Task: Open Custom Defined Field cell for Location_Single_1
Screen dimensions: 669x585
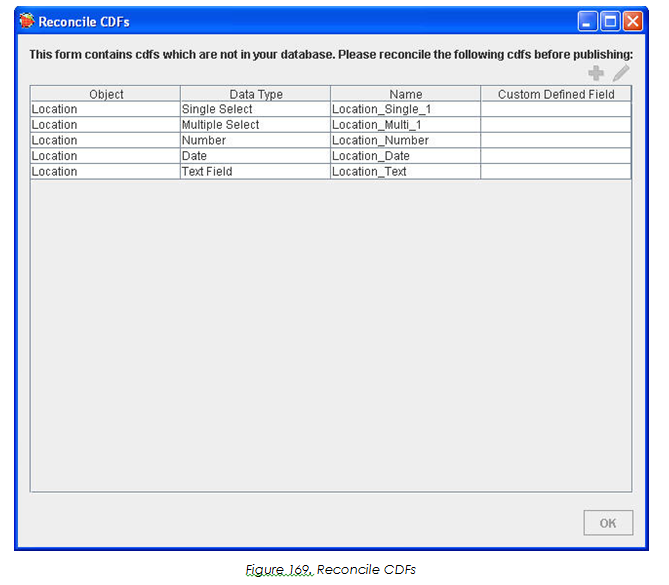Action: (556, 109)
